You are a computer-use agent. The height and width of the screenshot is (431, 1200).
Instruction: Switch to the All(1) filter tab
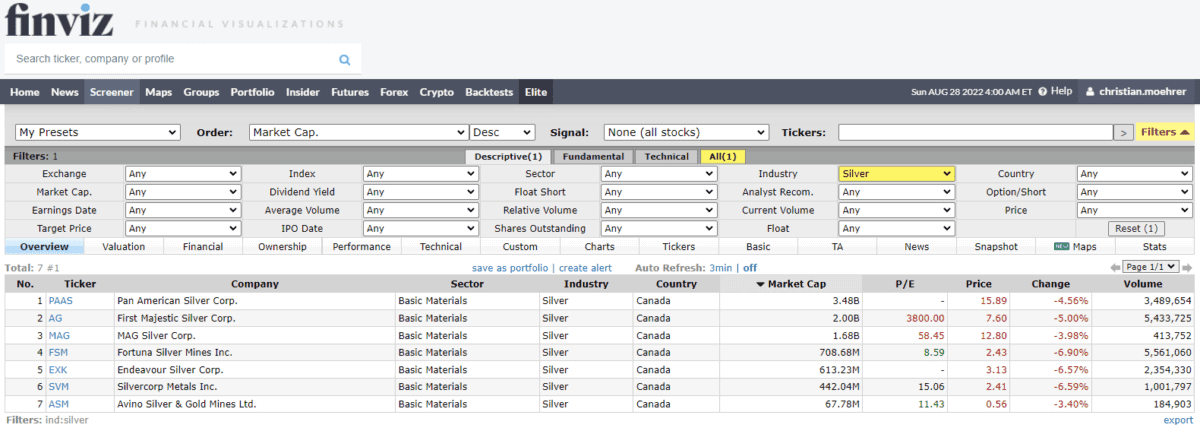coord(723,156)
